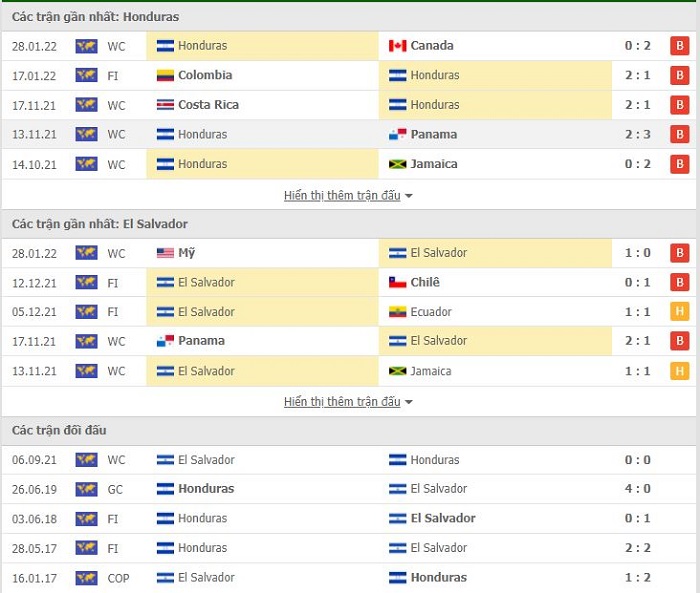Click the Mỹ (USA) flag icon
The height and width of the screenshot is (593, 700).
165,253
